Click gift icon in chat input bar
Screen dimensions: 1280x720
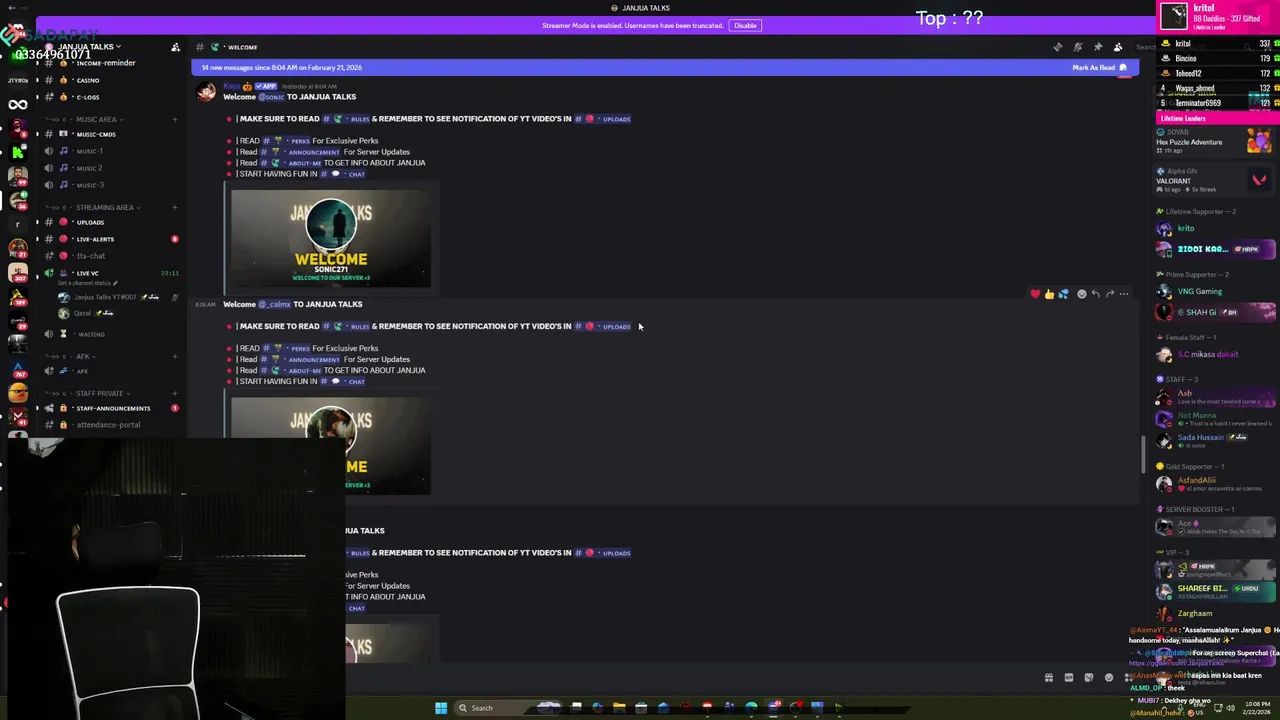tap(1048, 677)
